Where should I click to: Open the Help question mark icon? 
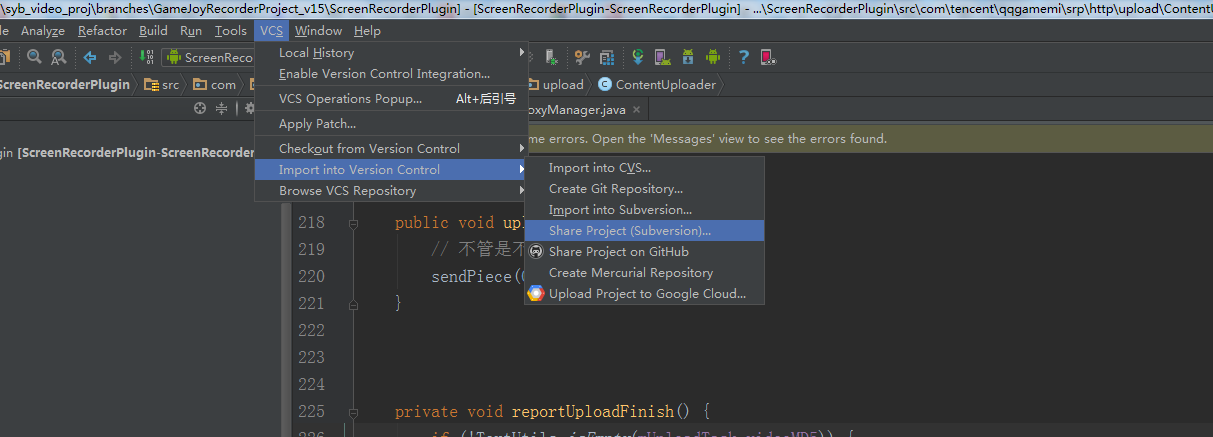point(743,58)
